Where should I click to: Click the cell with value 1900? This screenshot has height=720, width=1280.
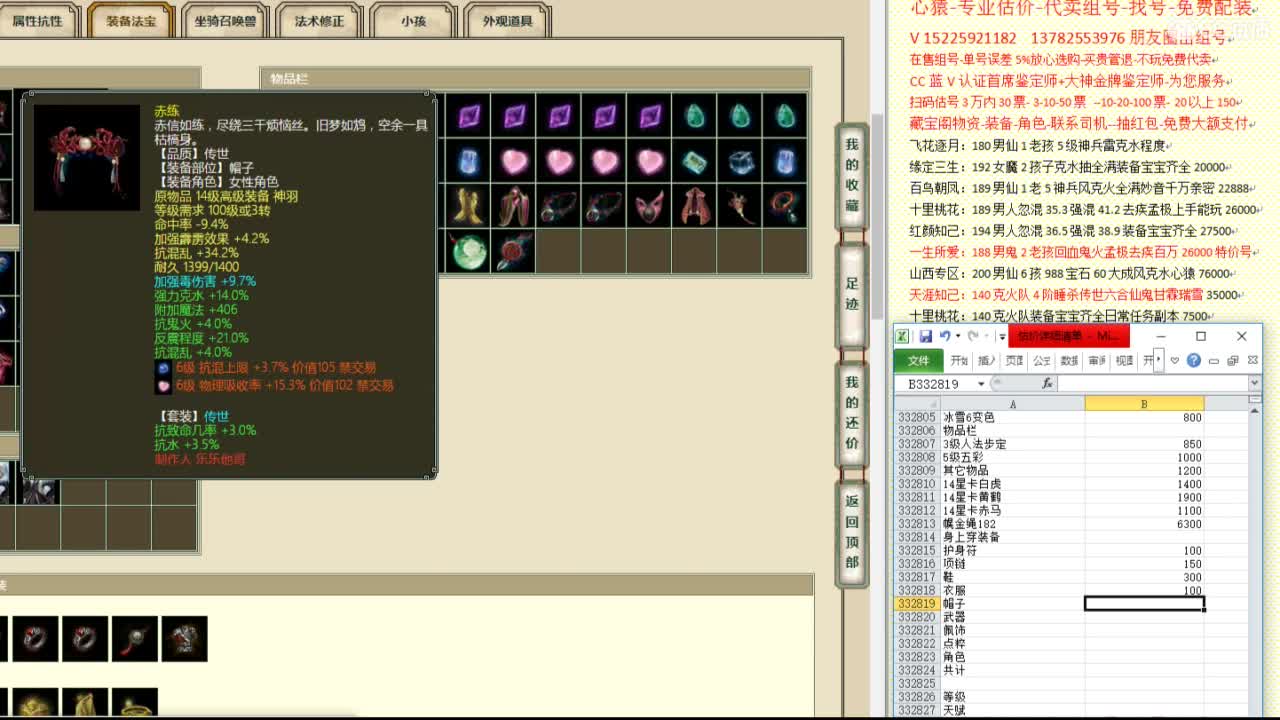1144,497
